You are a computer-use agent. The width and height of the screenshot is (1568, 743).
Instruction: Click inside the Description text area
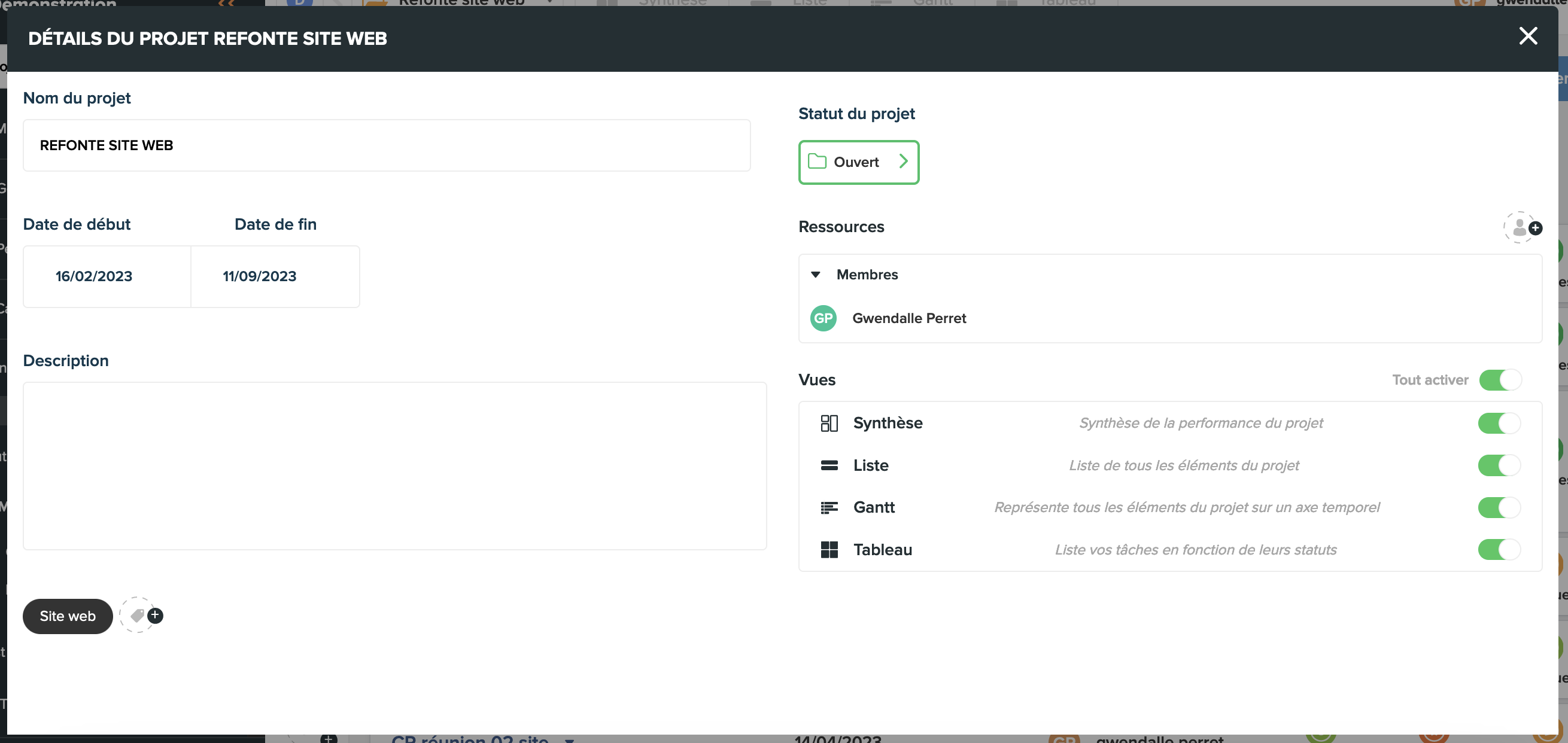point(394,465)
